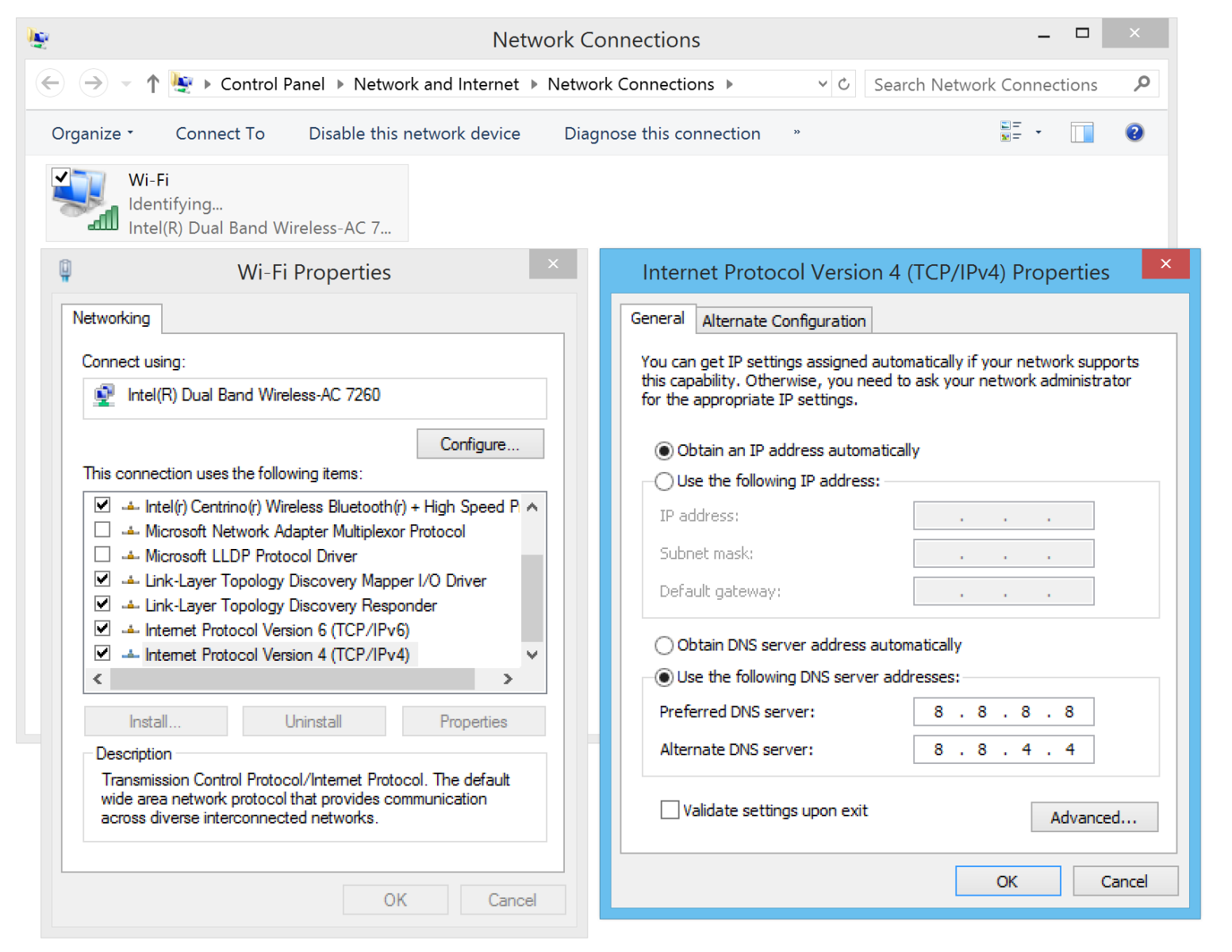Open the Help question mark icon

tap(1134, 132)
